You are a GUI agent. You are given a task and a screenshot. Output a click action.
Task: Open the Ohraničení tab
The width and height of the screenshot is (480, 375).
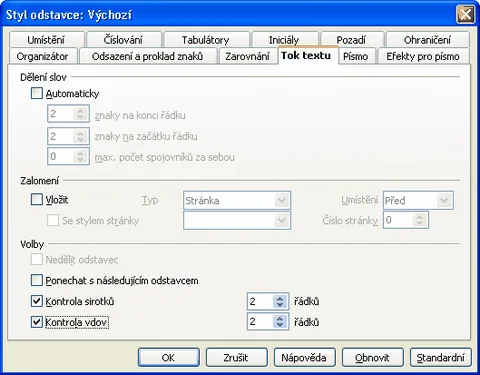427,40
